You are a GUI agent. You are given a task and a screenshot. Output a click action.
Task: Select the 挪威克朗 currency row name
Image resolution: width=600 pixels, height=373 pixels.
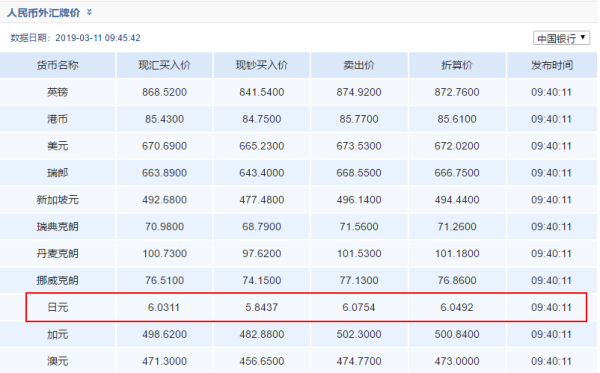pos(57,280)
